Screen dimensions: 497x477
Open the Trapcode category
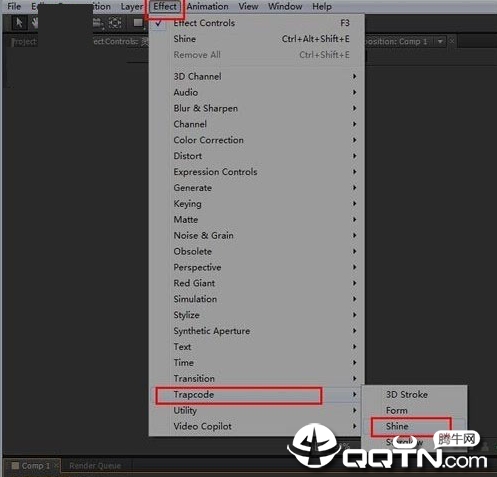point(257,395)
